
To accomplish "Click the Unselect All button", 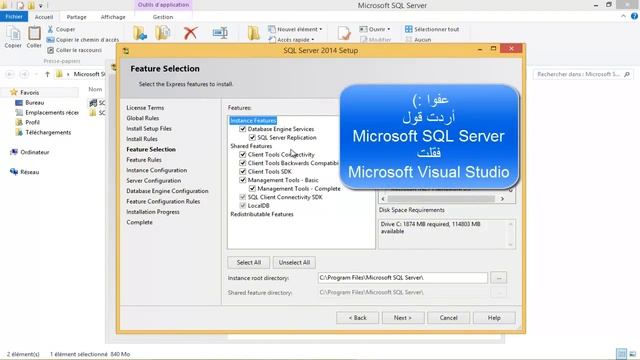I will 294,262.
